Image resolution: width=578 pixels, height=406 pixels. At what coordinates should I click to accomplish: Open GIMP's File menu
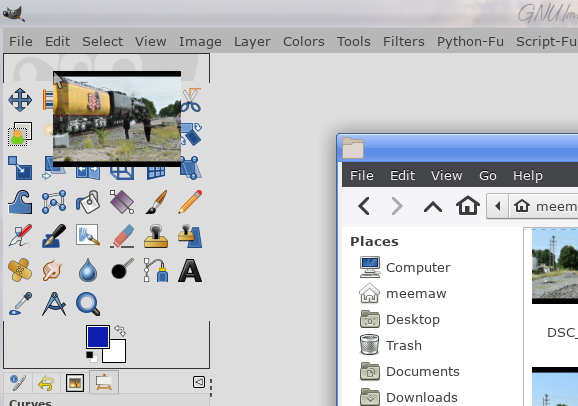[21, 41]
